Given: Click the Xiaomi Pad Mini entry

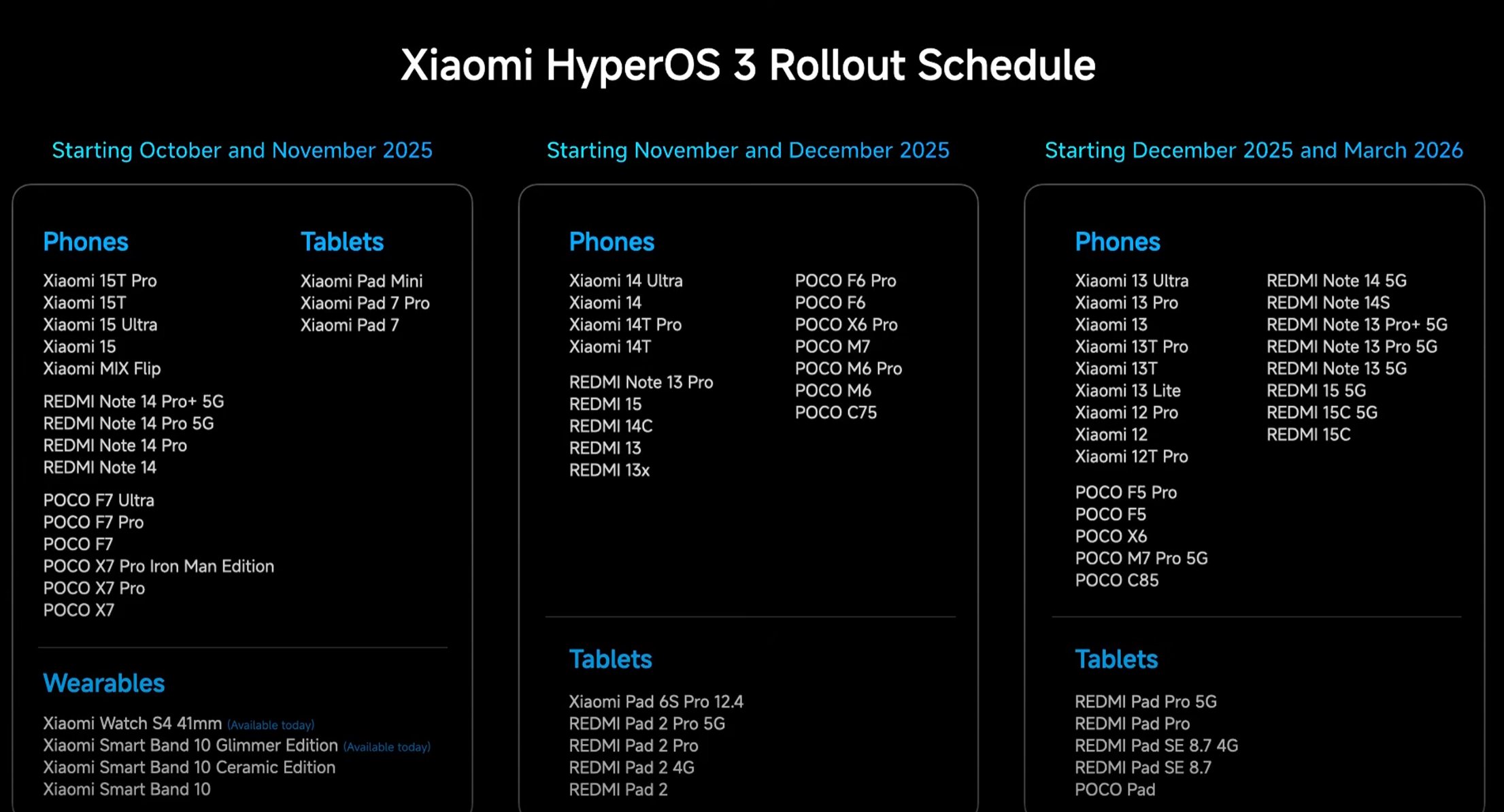Looking at the screenshot, I should point(361,281).
